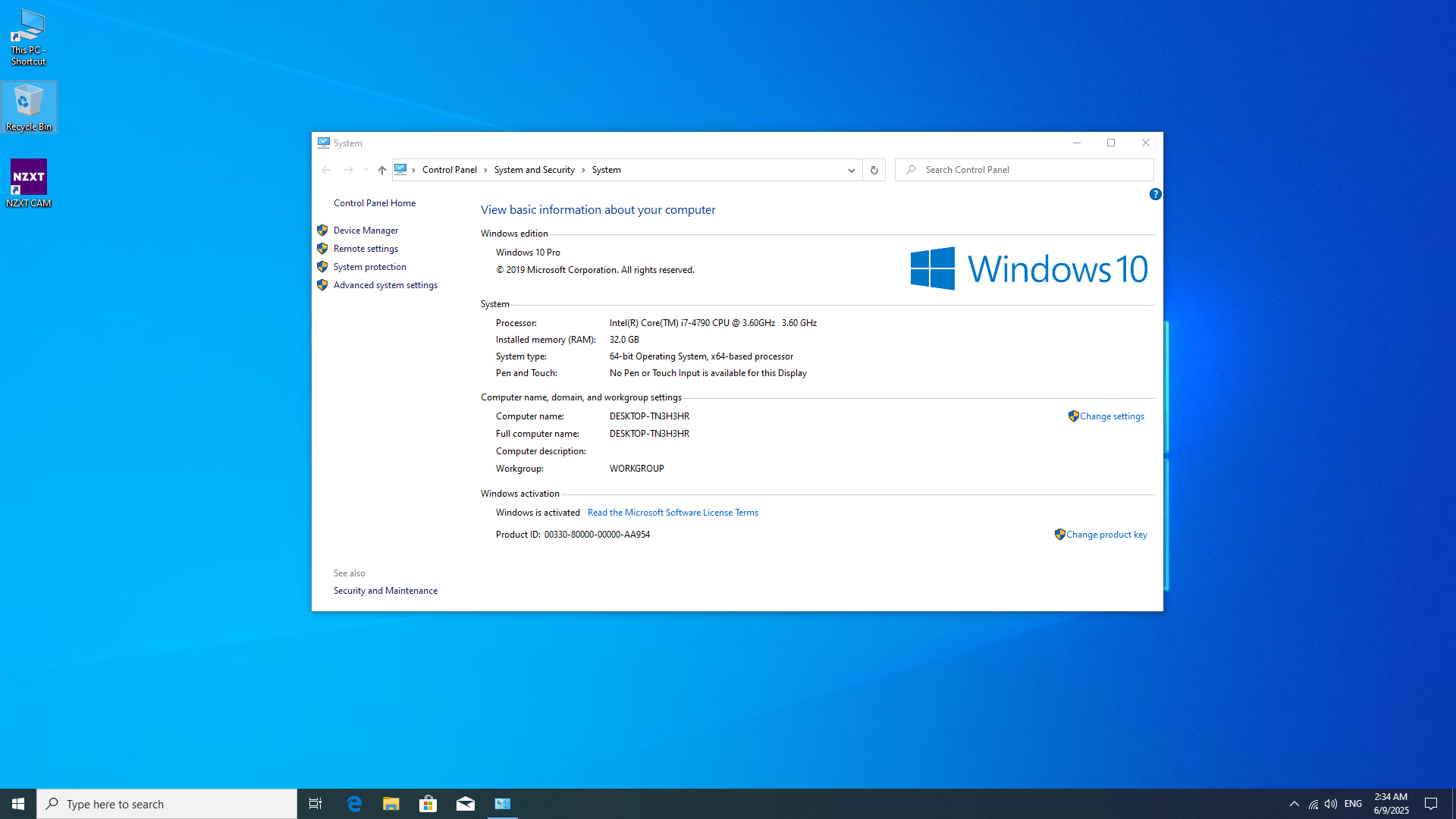Image resolution: width=1456 pixels, height=819 pixels.
Task: Open recent locations dropdown arrow
Action: pos(366,170)
